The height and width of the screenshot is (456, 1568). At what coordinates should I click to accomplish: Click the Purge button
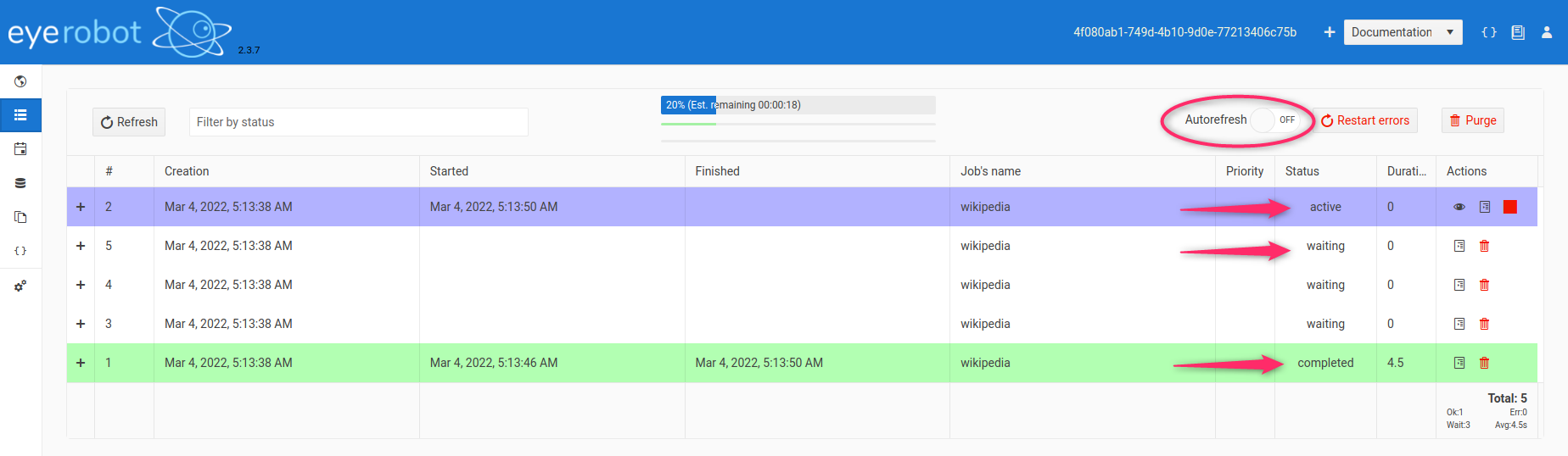(x=1472, y=120)
